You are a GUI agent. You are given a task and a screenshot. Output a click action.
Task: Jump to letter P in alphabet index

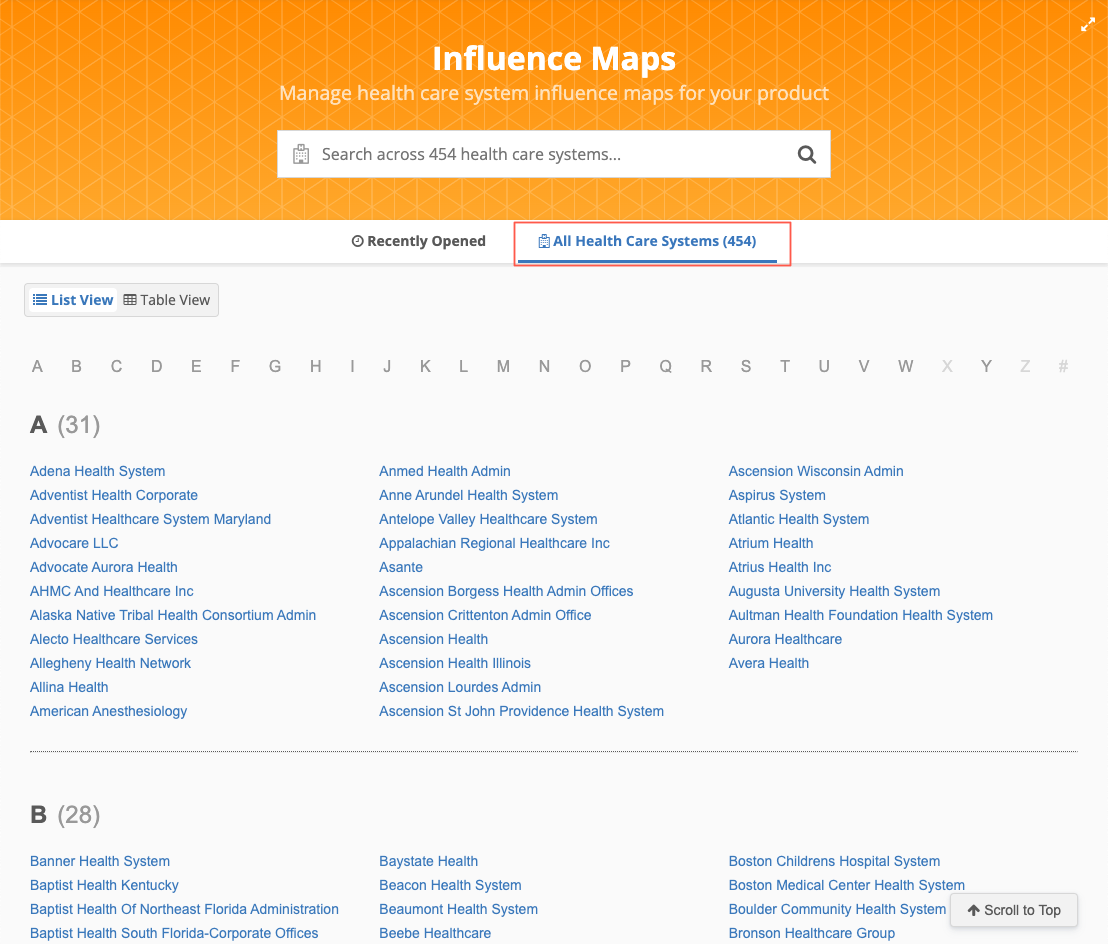pyautogui.click(x=625, y=366)
